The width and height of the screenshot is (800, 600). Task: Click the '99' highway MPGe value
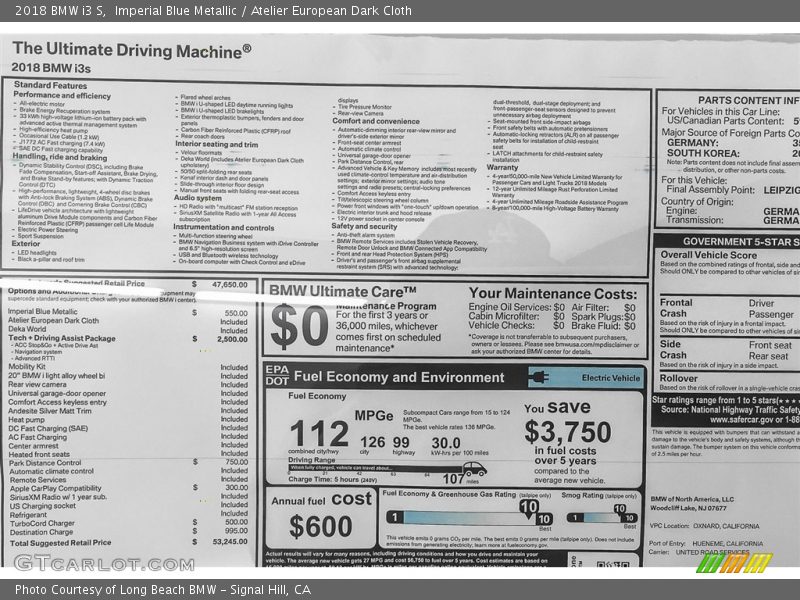(x=401, y=442)
